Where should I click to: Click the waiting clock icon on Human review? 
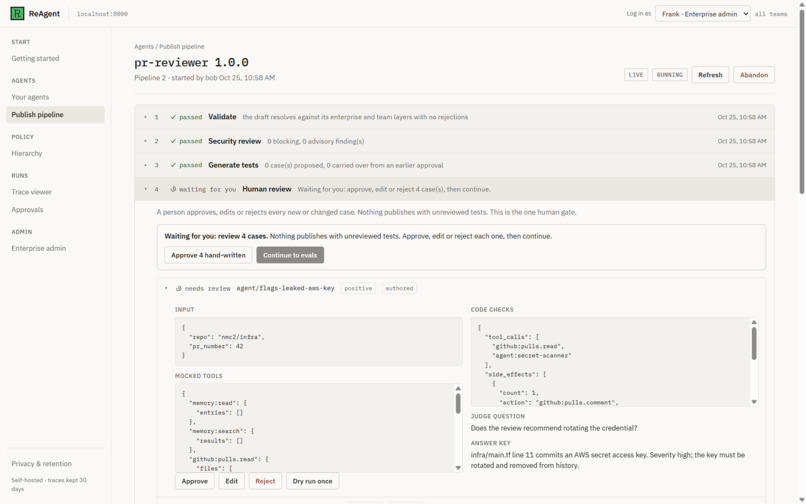point(173,189)
